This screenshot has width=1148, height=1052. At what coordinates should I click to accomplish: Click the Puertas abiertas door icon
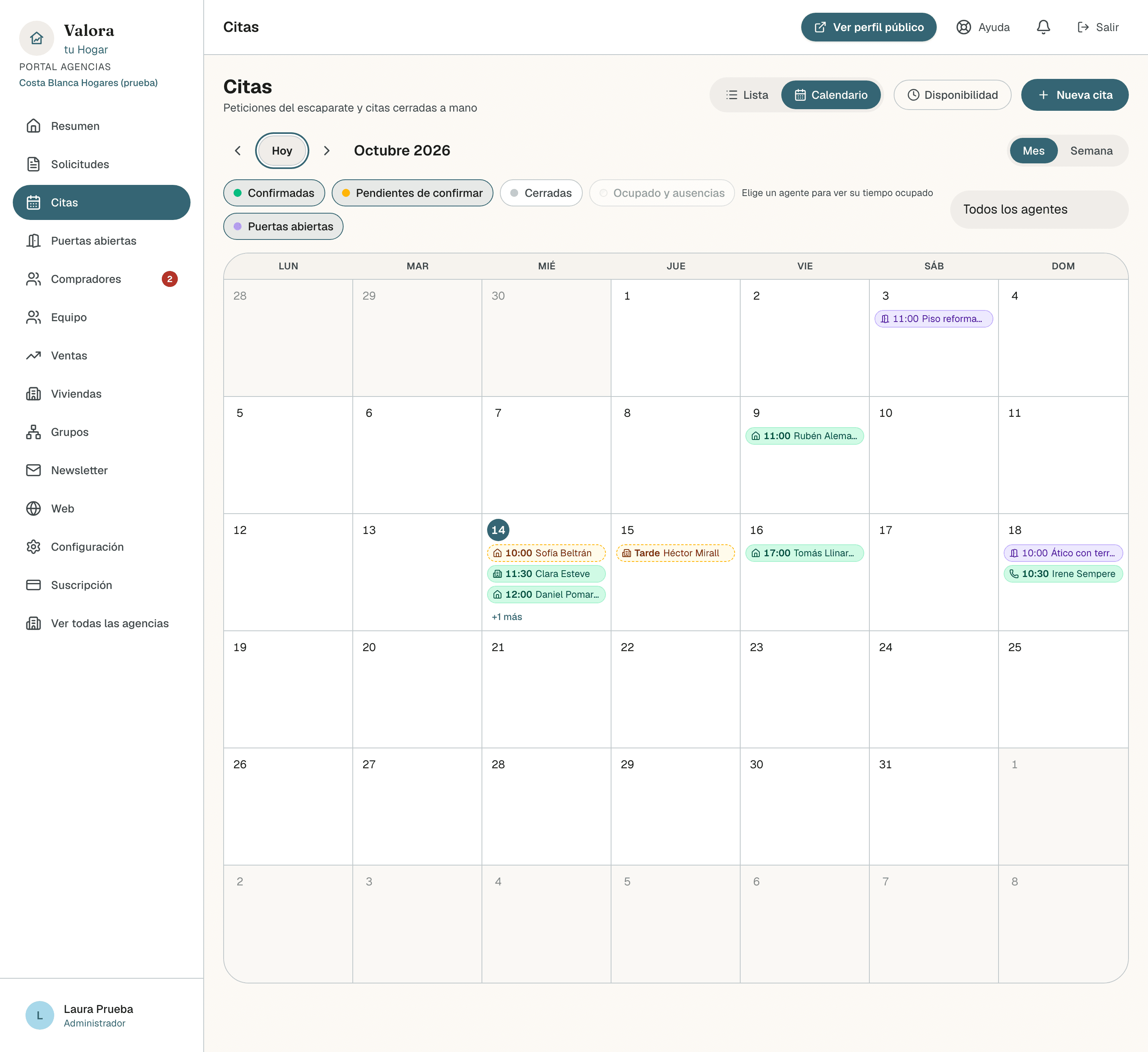[33, 241]
